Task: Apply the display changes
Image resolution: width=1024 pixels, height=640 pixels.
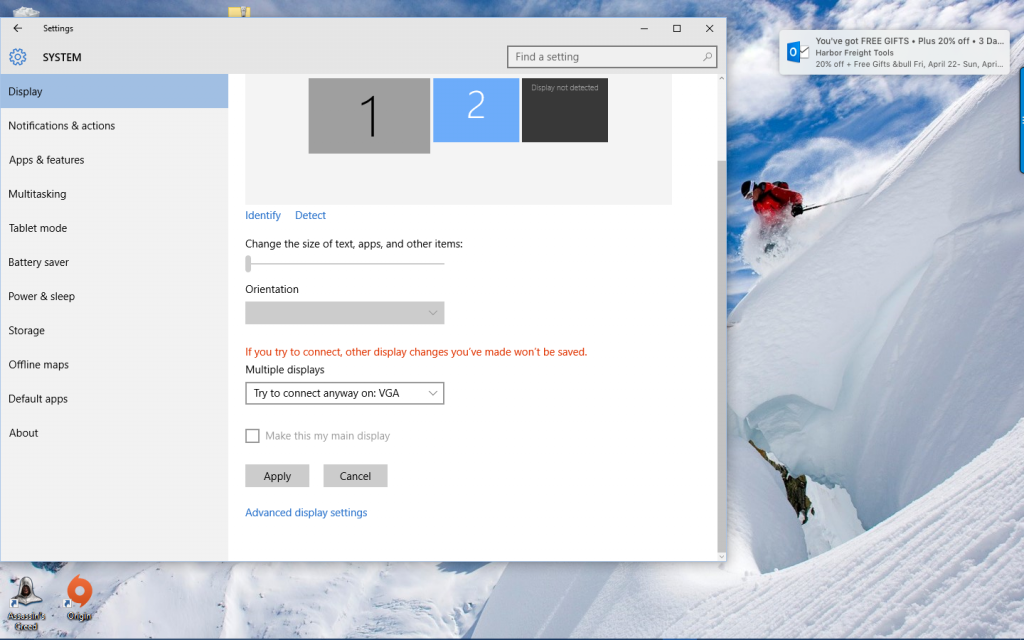Action: (x=277, y=475)
